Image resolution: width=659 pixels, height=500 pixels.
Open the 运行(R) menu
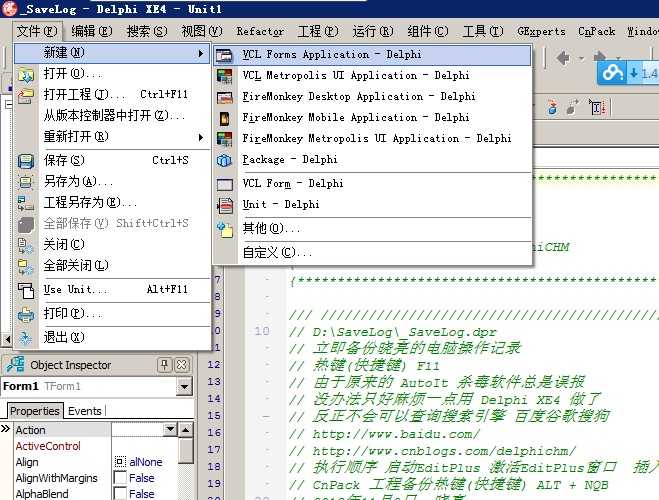[x=373, y=31]
